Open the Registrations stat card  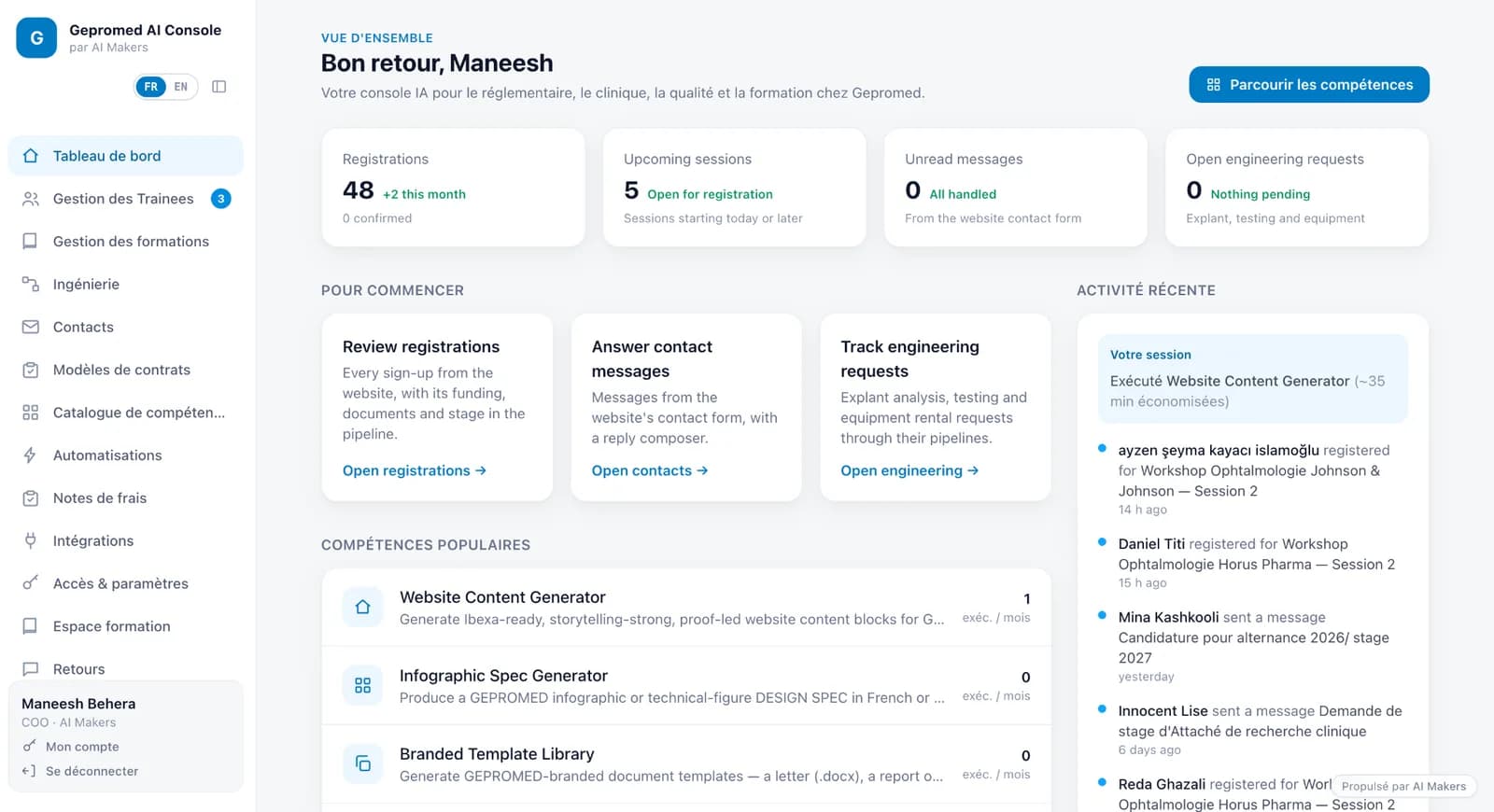pos(453,188)
